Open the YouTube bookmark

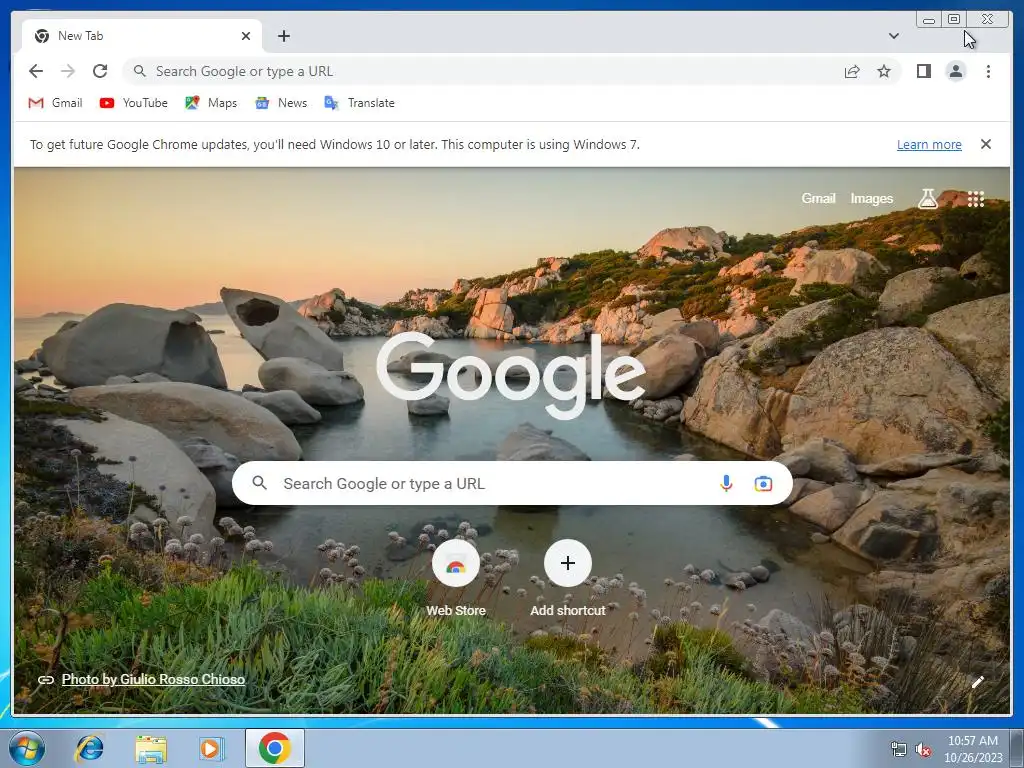click(134, 103)
